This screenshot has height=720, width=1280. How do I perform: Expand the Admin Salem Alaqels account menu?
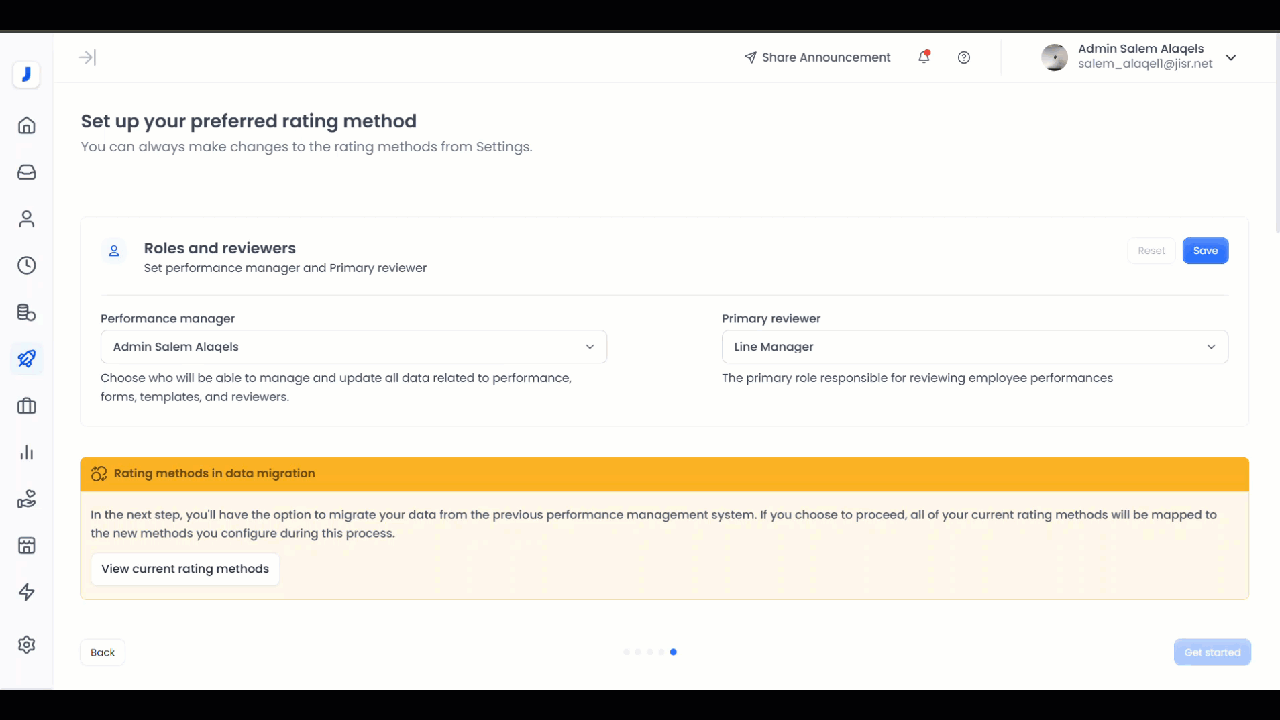(1231, 57)
